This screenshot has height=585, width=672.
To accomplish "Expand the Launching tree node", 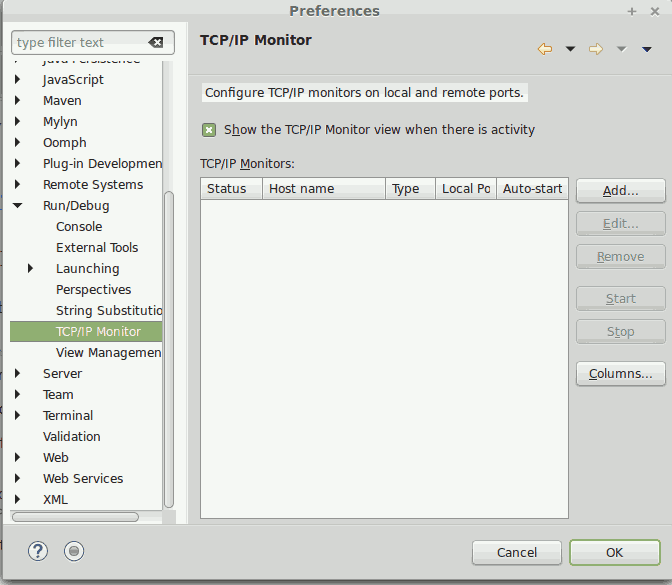I will (31, 269).
